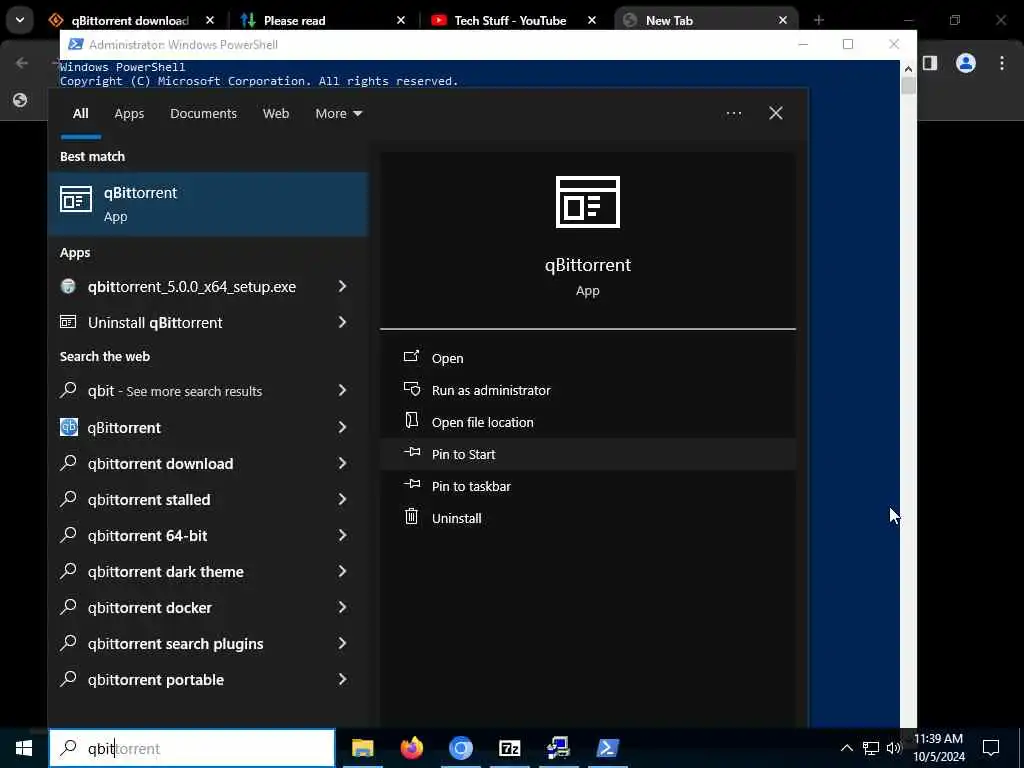The height and width of the screenshot is (768, 1024).
Task: Open 7-Zip from the taskbar
Action: tap(509, 748)
